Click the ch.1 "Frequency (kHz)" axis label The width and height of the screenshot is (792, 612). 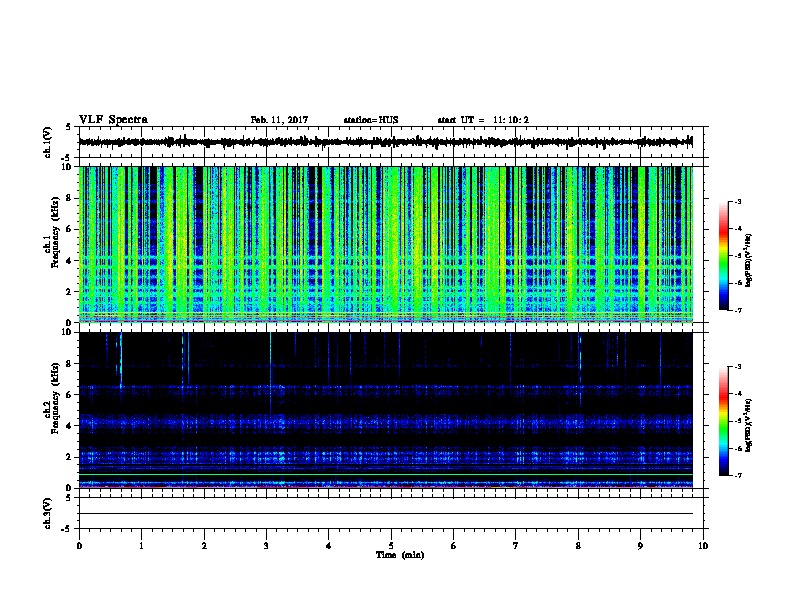pyautogui.click(x=55, y=233)
